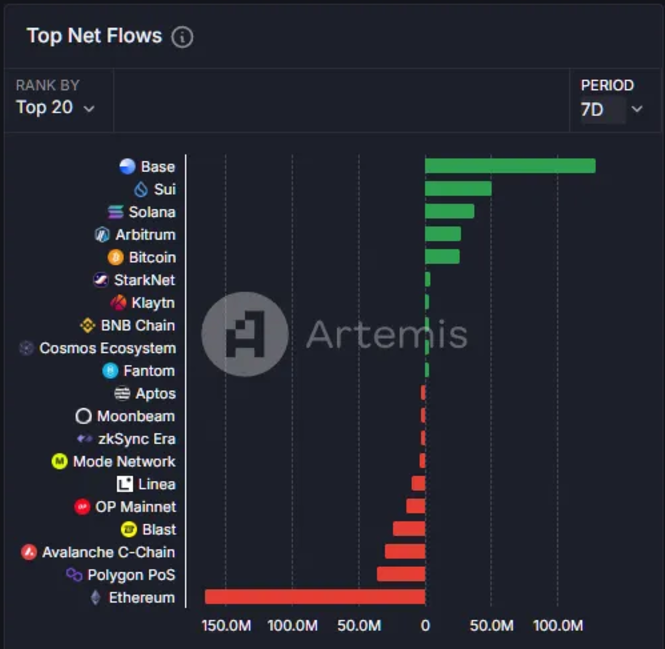Image resolution: width=665 pixels, height=649 pixels.
Task: Open the Rank By Top 20 dropdown
Action: (x=56, y=108)
